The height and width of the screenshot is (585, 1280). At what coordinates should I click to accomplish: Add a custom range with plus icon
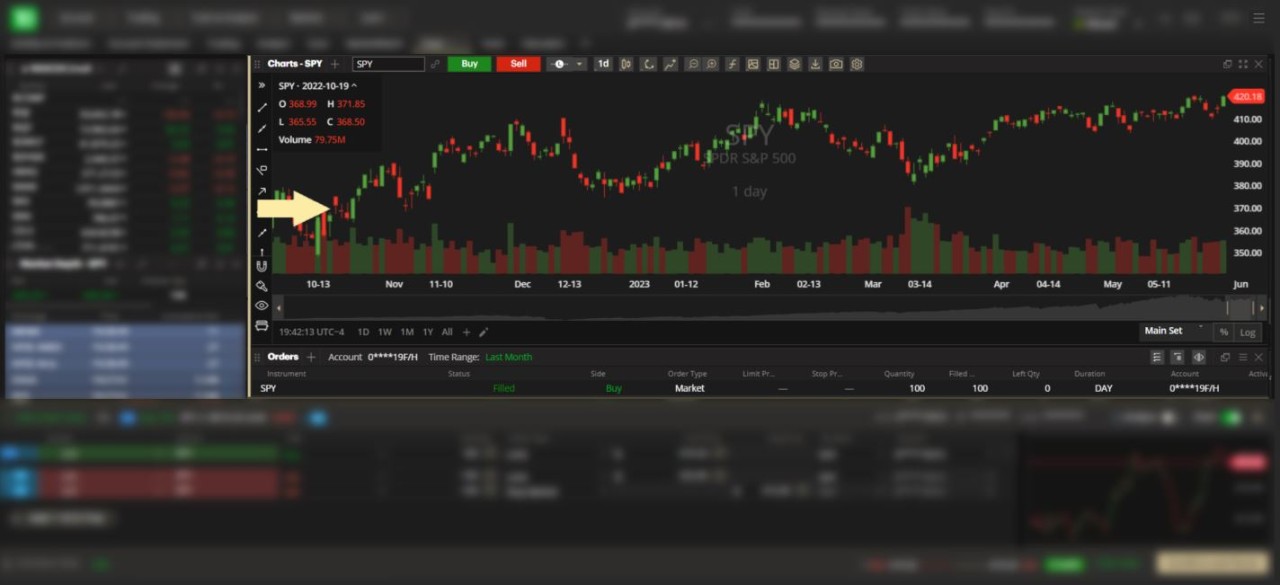(466, 332)
